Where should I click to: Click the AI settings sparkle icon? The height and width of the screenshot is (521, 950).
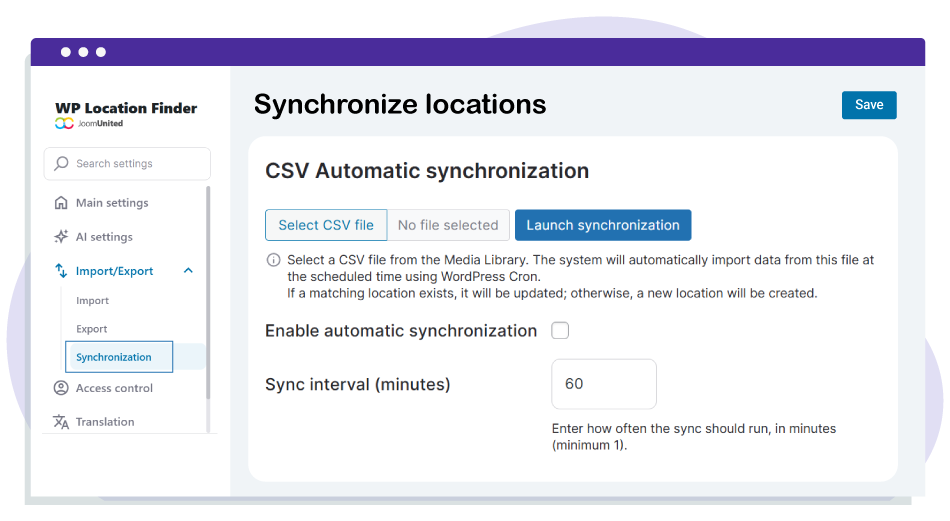tap(61, 237)
